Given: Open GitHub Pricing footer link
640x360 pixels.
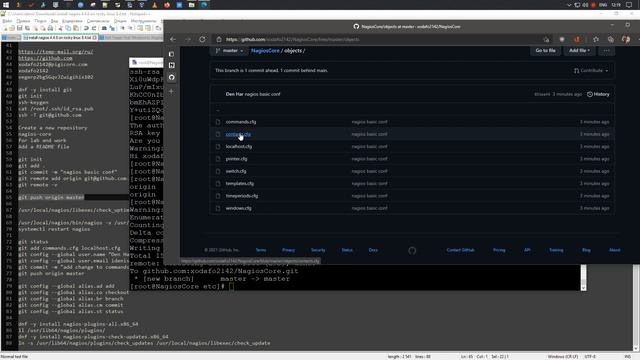Looking at the screenshot, I should coord(499,250).
